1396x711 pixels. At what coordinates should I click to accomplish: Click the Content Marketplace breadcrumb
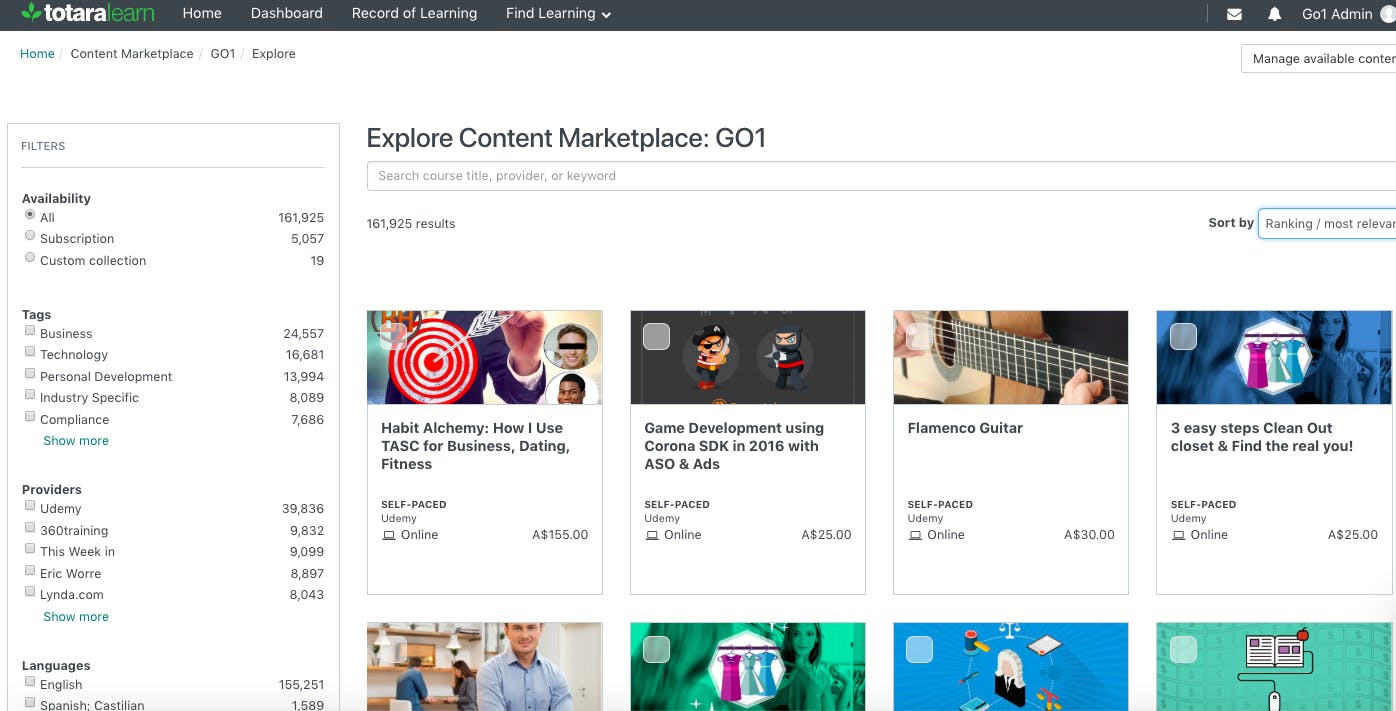click(x=132, y=54)
